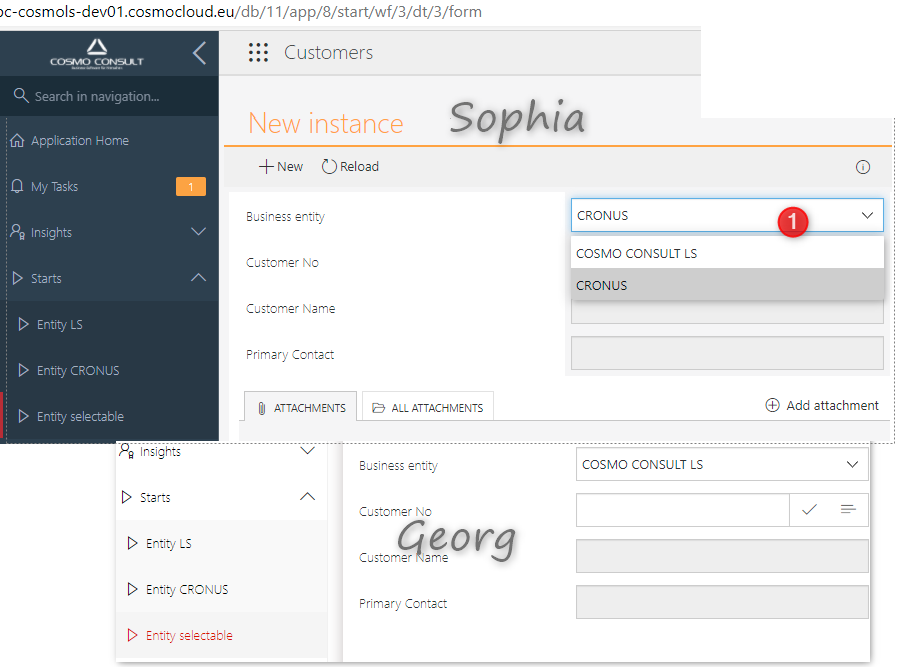The width and height of the screenshot is (897, 667).
Task: Open red Entity selectable in Georg's panel
Action: coord(189,636)
